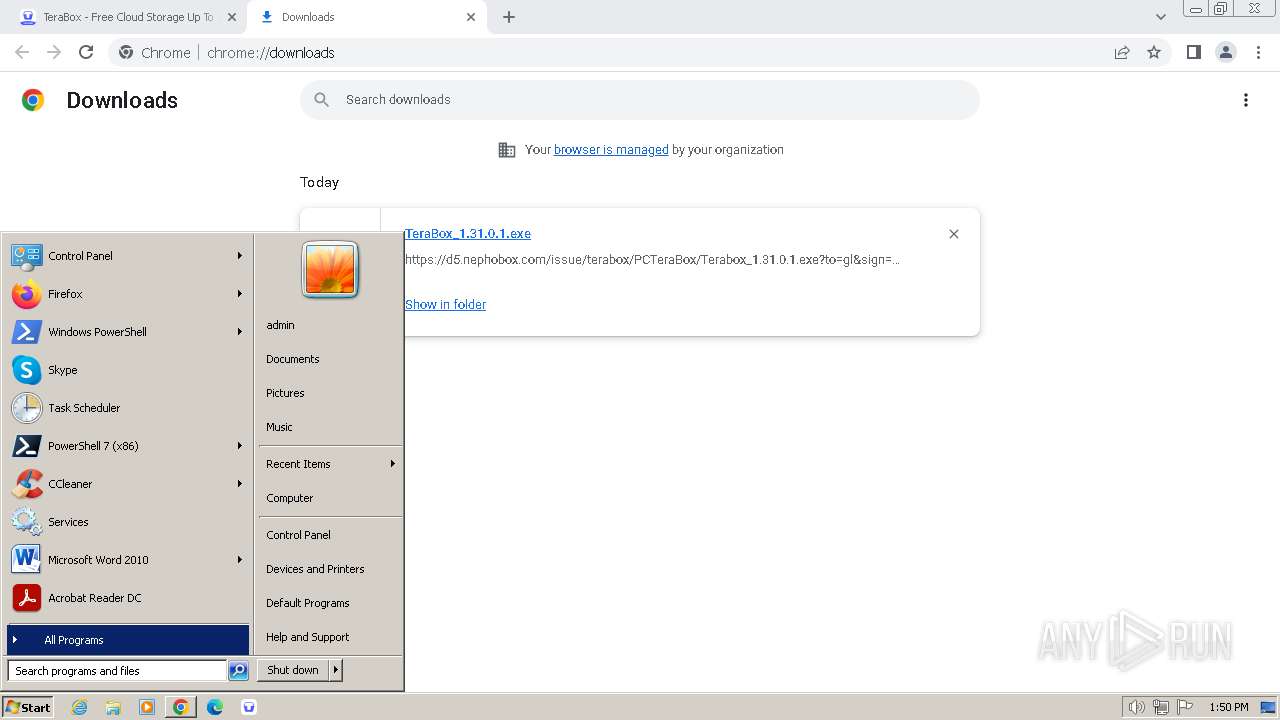Open Downloads page more actions menu
This screenshot has width=1280, height=720.
pos(1246,100)
